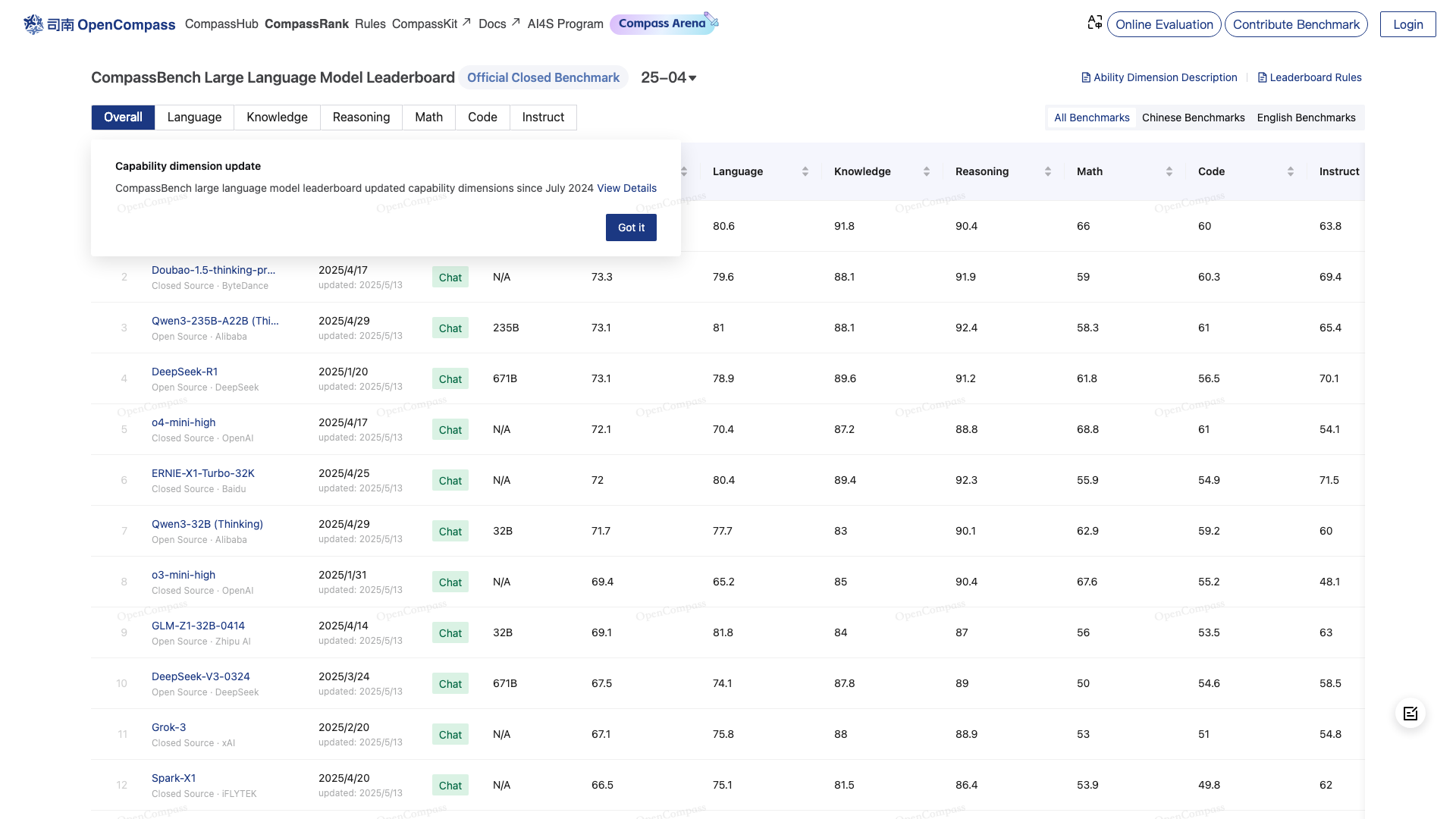Select the English Benchmarks filter
This screenshot has height=819, width=1456.
click(1306, 118)
